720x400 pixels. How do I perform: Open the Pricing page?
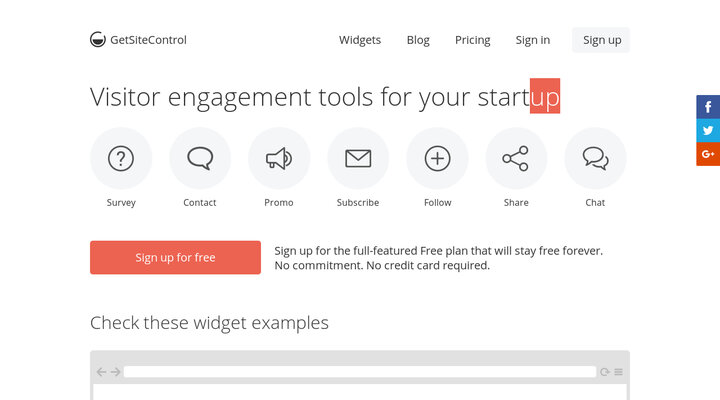[x=472, y=40]
